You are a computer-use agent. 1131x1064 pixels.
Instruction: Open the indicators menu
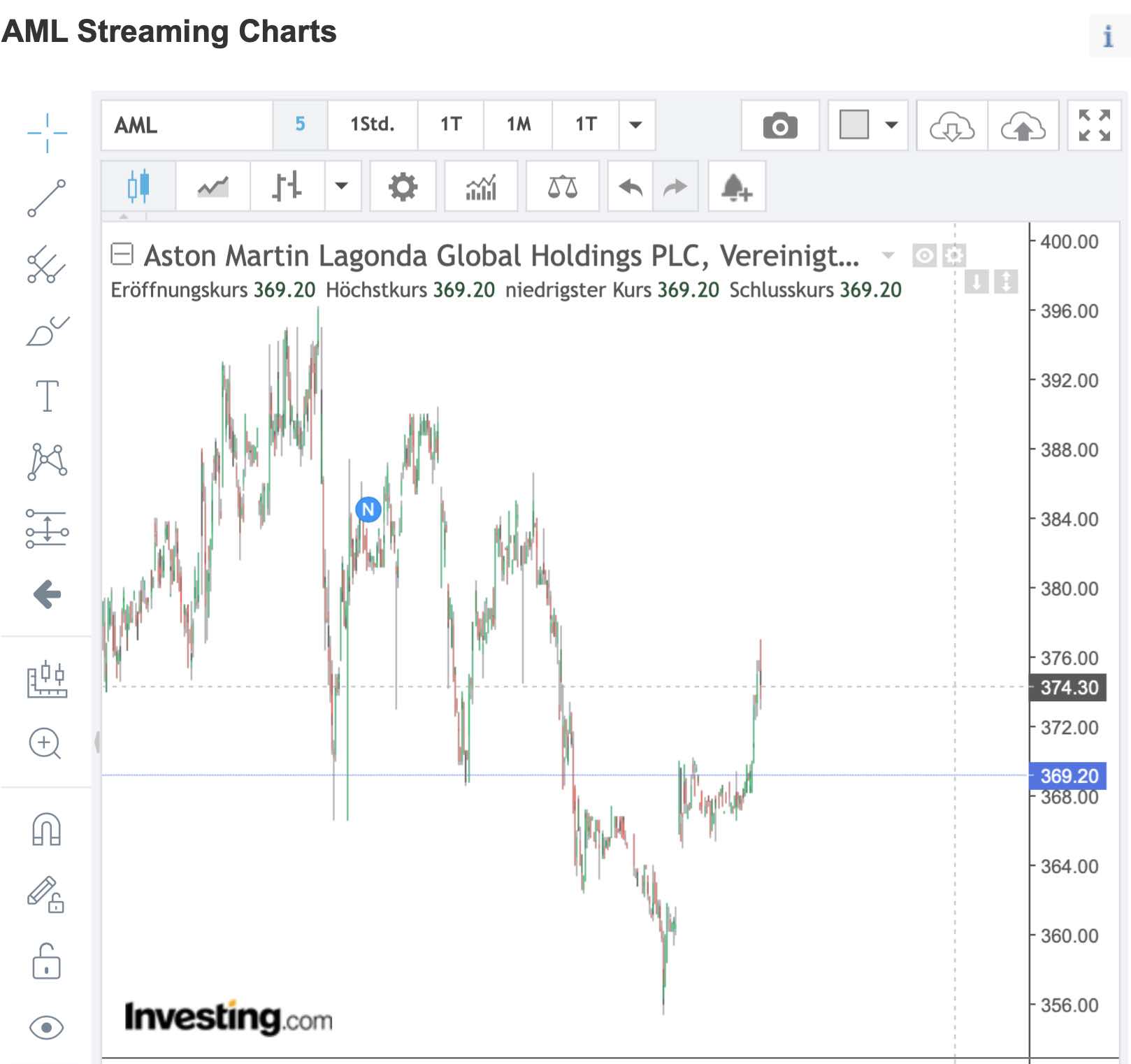coord(481,187)
